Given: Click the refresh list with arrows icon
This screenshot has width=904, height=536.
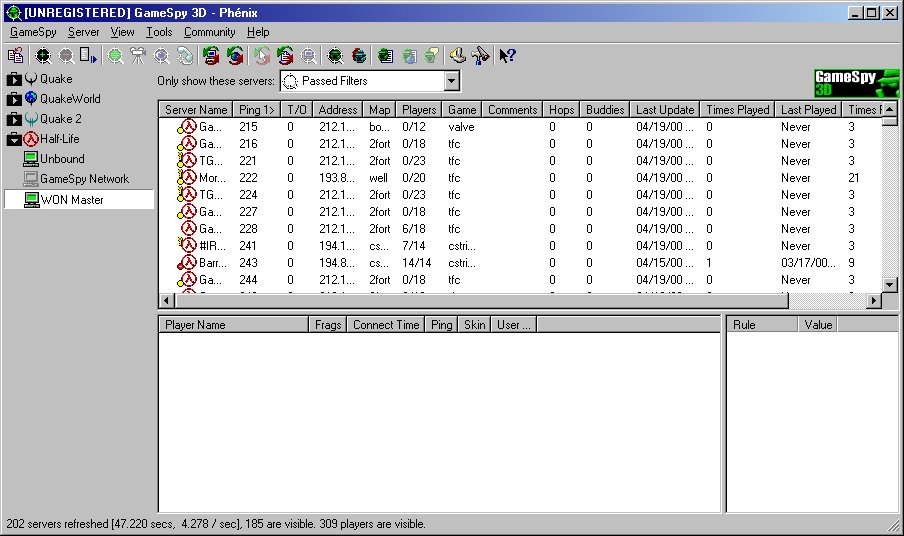Looking at the screenshot, I should click(x=285, y=56).
